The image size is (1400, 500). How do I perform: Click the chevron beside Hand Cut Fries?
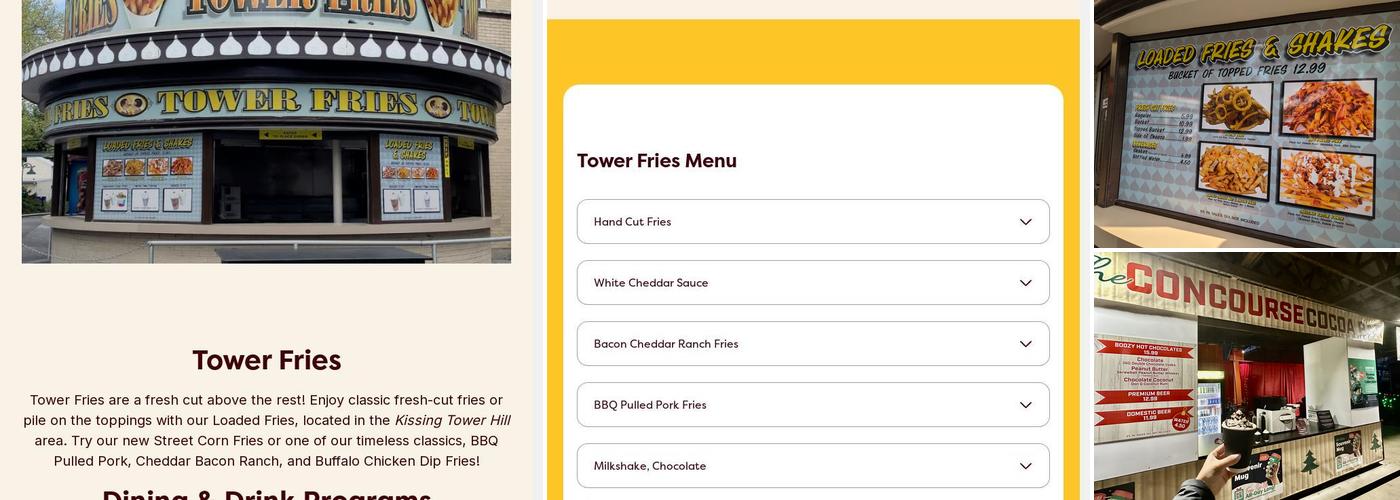pos(1025,222)
